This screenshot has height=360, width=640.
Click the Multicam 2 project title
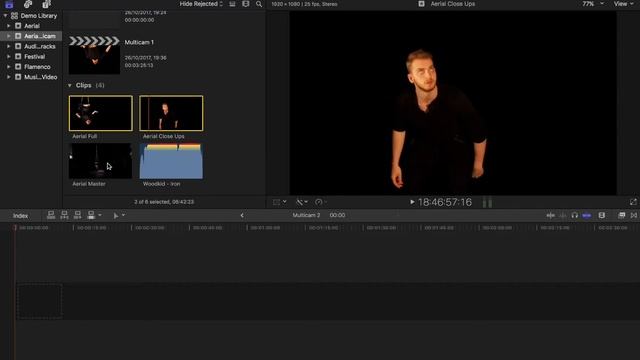click(x=306, y=215)
